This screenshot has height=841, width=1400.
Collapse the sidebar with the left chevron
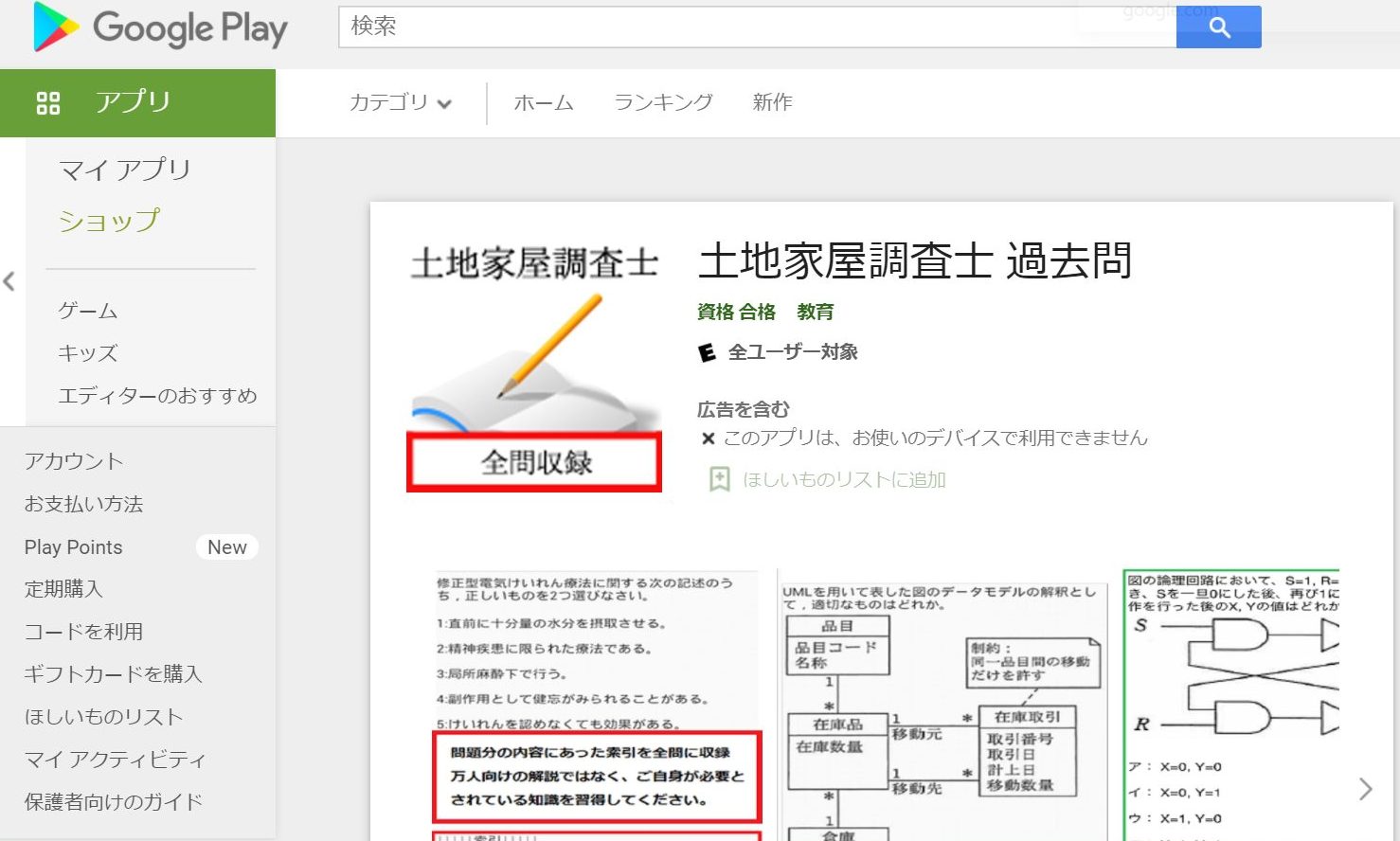(9, 281)
